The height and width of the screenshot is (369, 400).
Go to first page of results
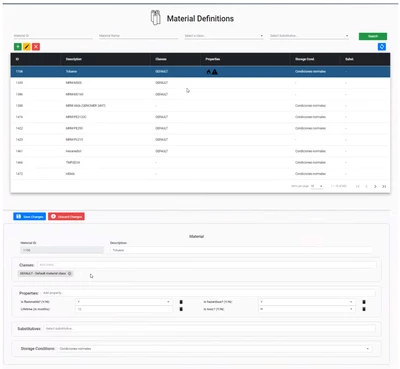[358, 186]
